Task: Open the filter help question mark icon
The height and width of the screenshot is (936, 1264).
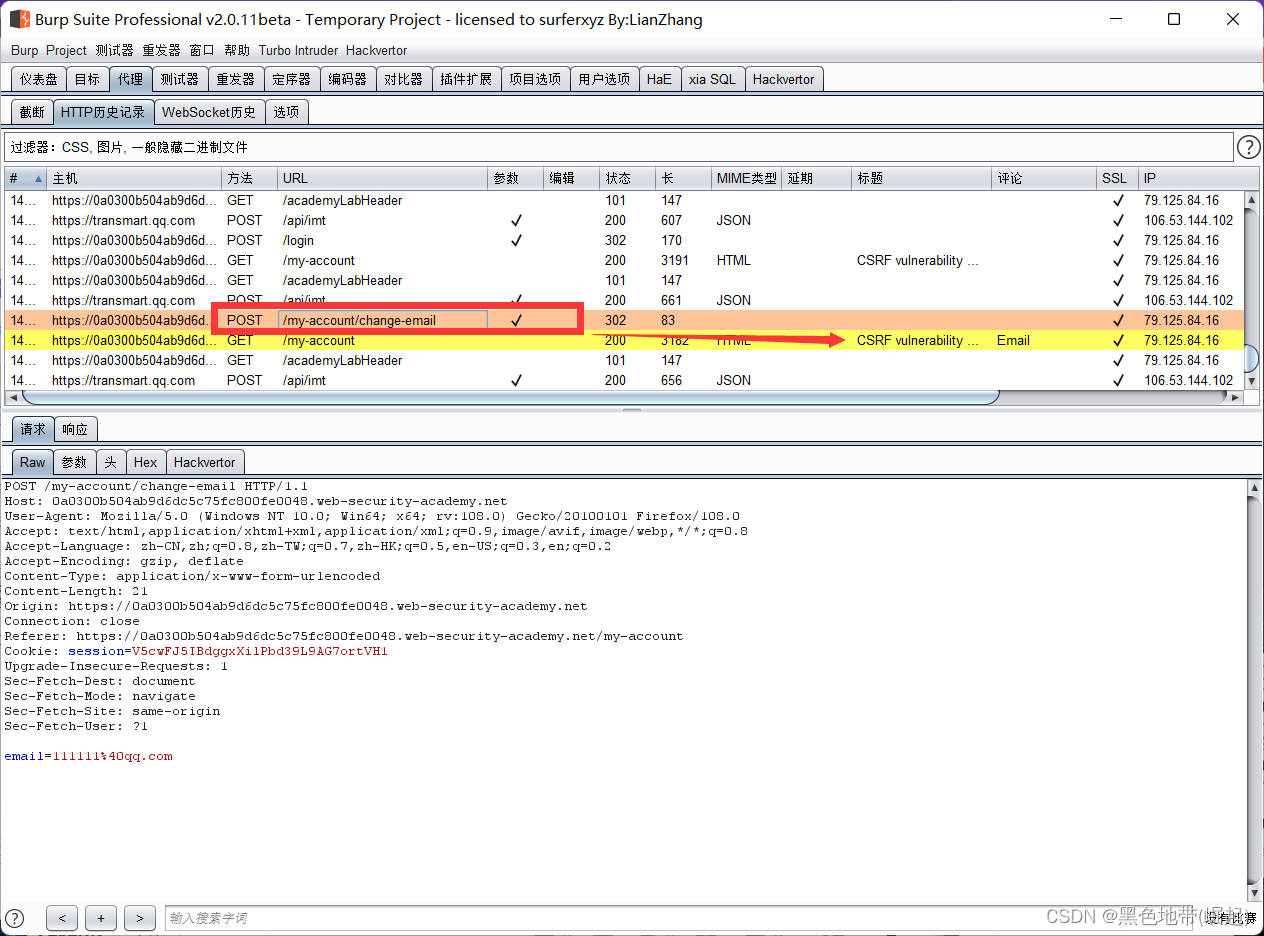Action: pos(1249,148)
